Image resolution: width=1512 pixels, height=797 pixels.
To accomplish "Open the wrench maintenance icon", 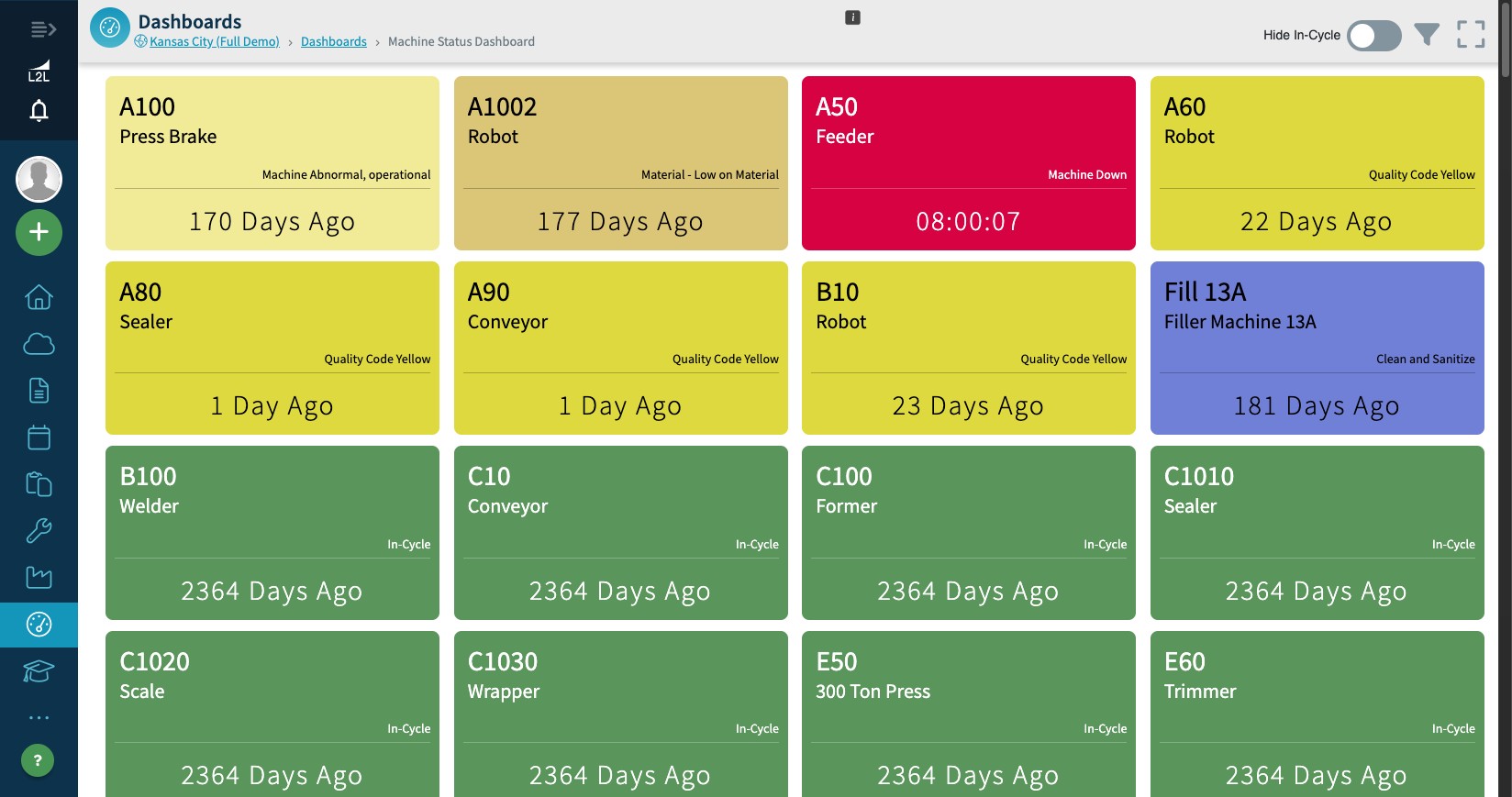I will 39,531.
